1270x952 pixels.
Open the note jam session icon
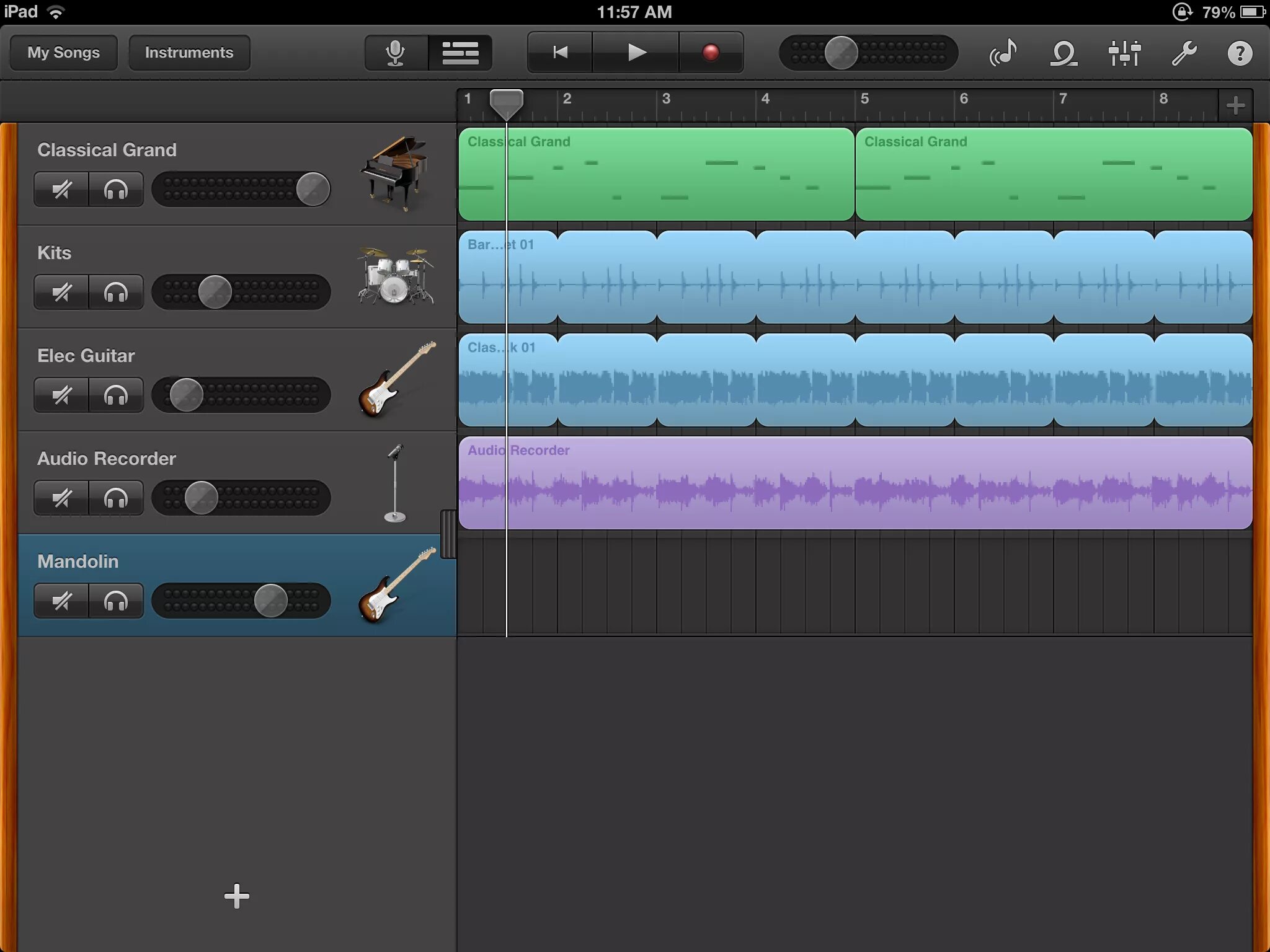(1003, 53)
